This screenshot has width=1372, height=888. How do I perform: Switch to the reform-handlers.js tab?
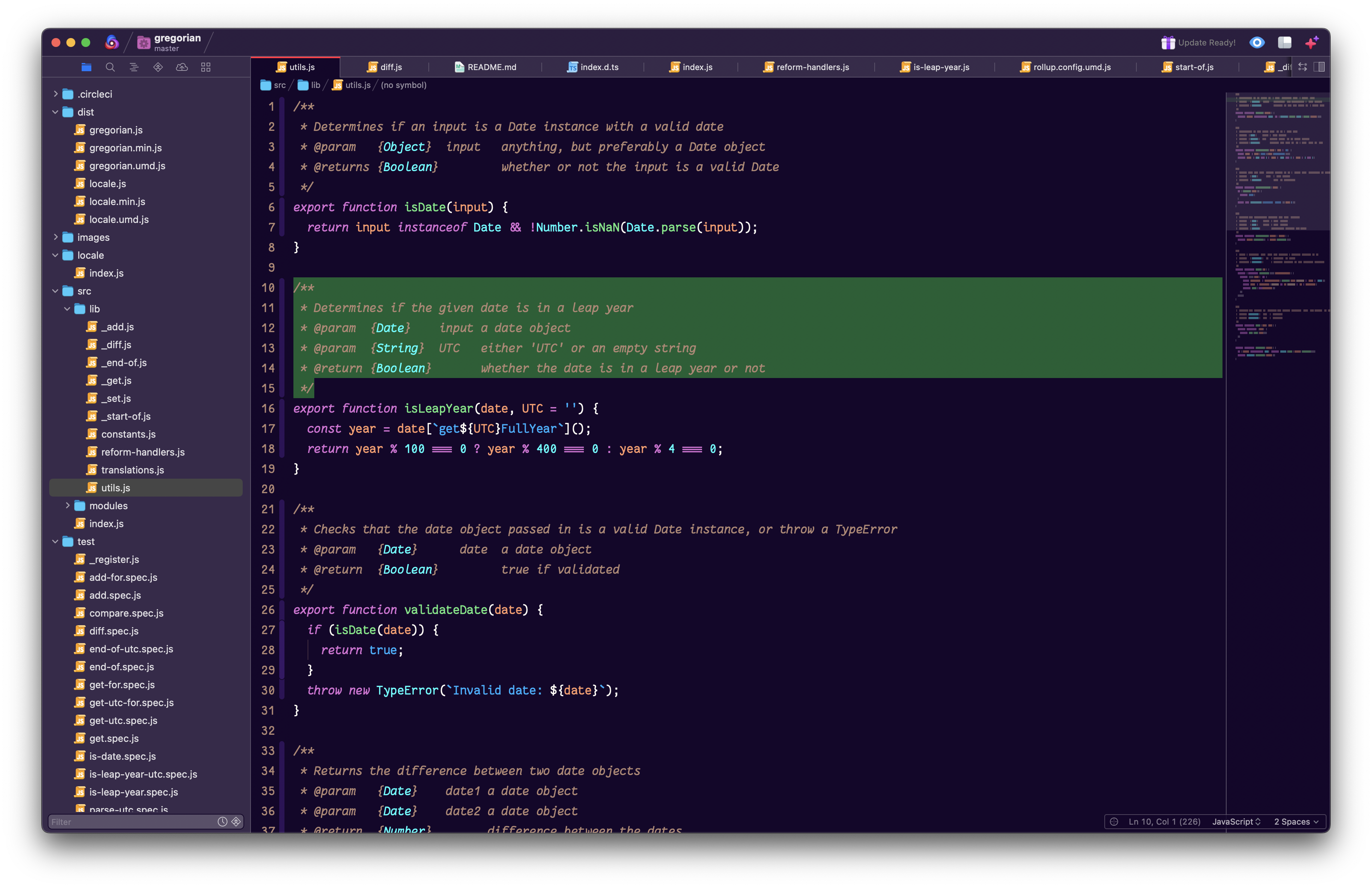[812, 67]
